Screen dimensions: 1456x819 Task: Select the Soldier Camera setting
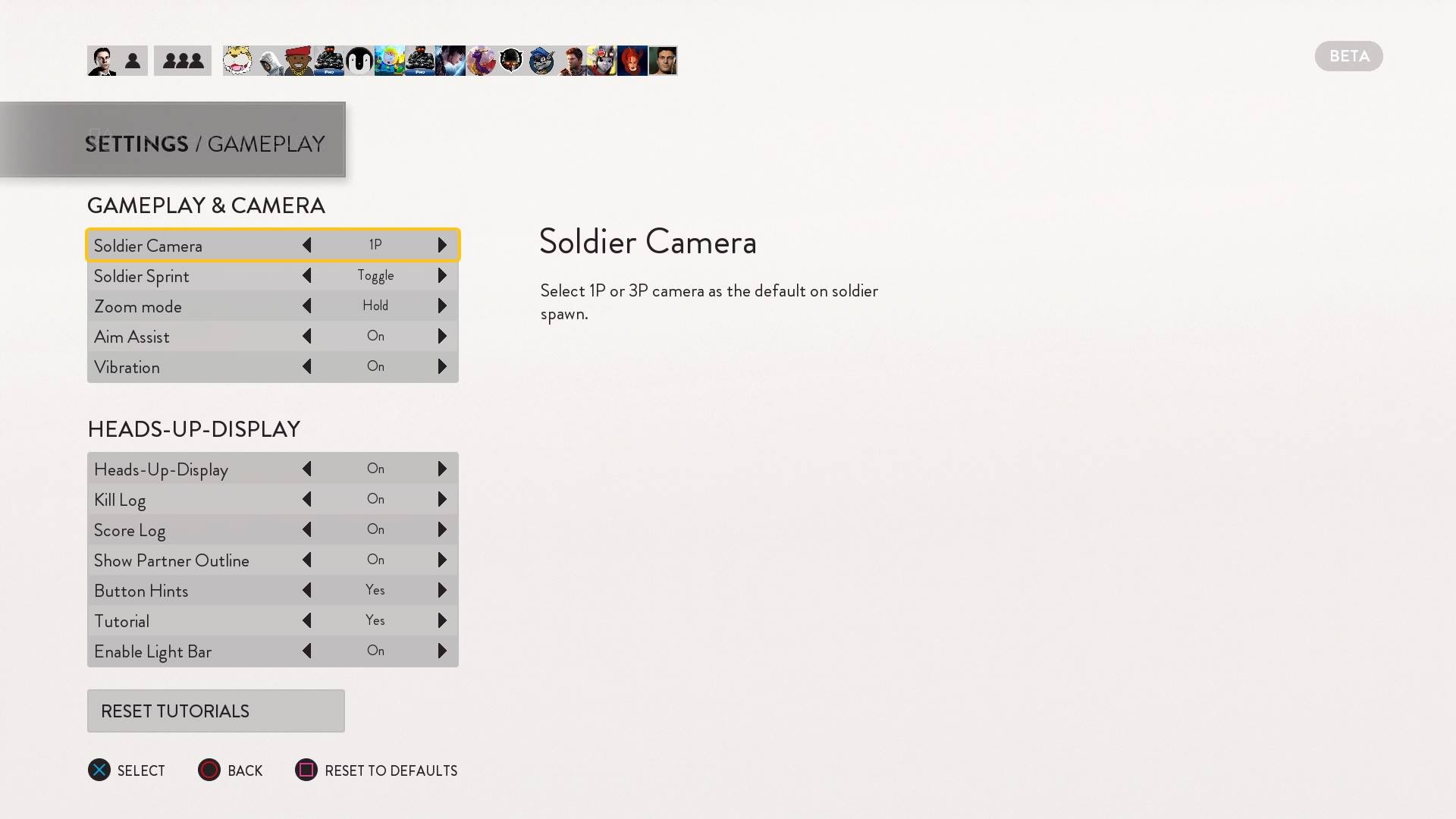tap(272, 245)
